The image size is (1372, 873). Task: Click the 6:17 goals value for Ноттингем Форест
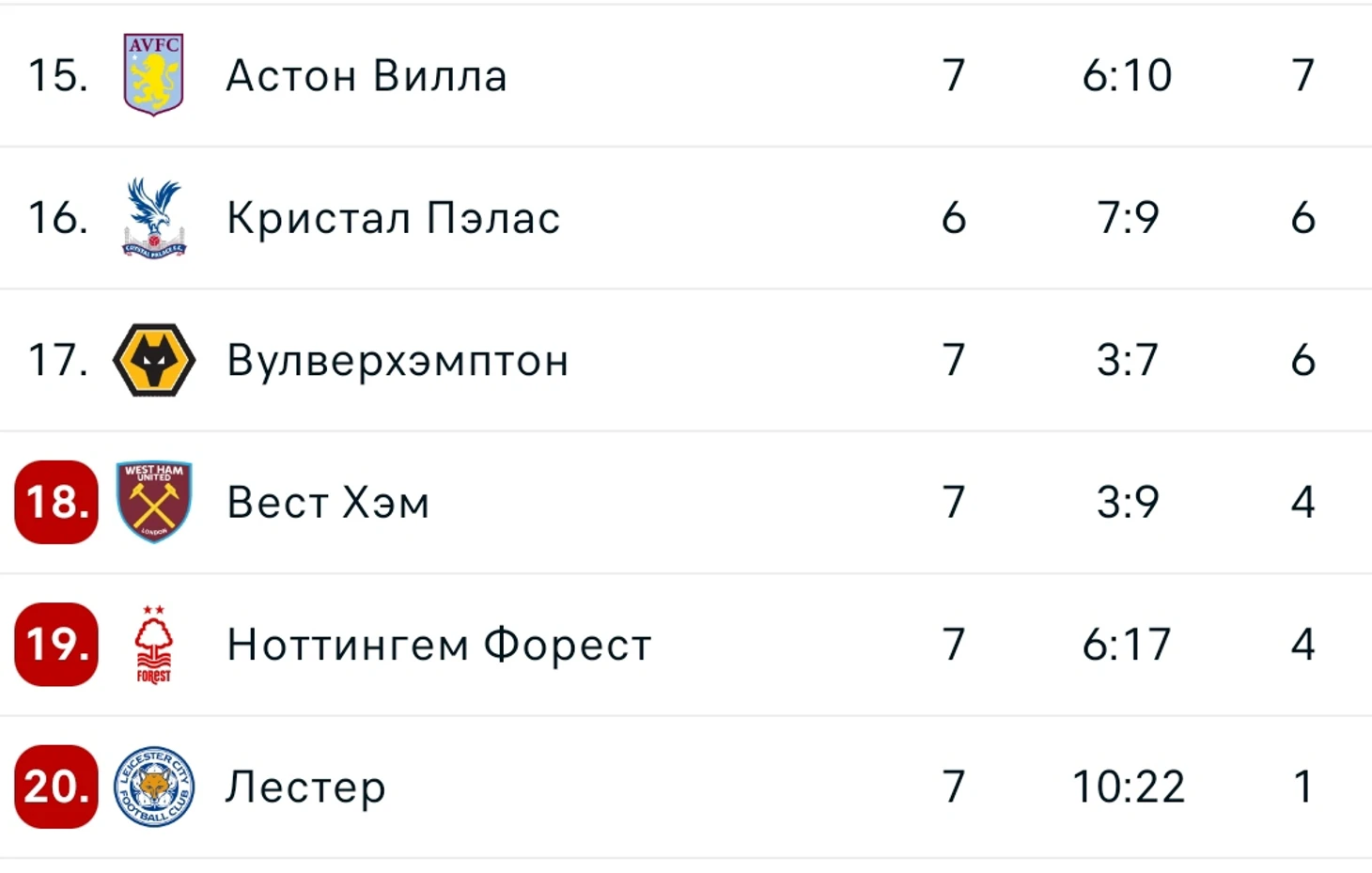1127,645
